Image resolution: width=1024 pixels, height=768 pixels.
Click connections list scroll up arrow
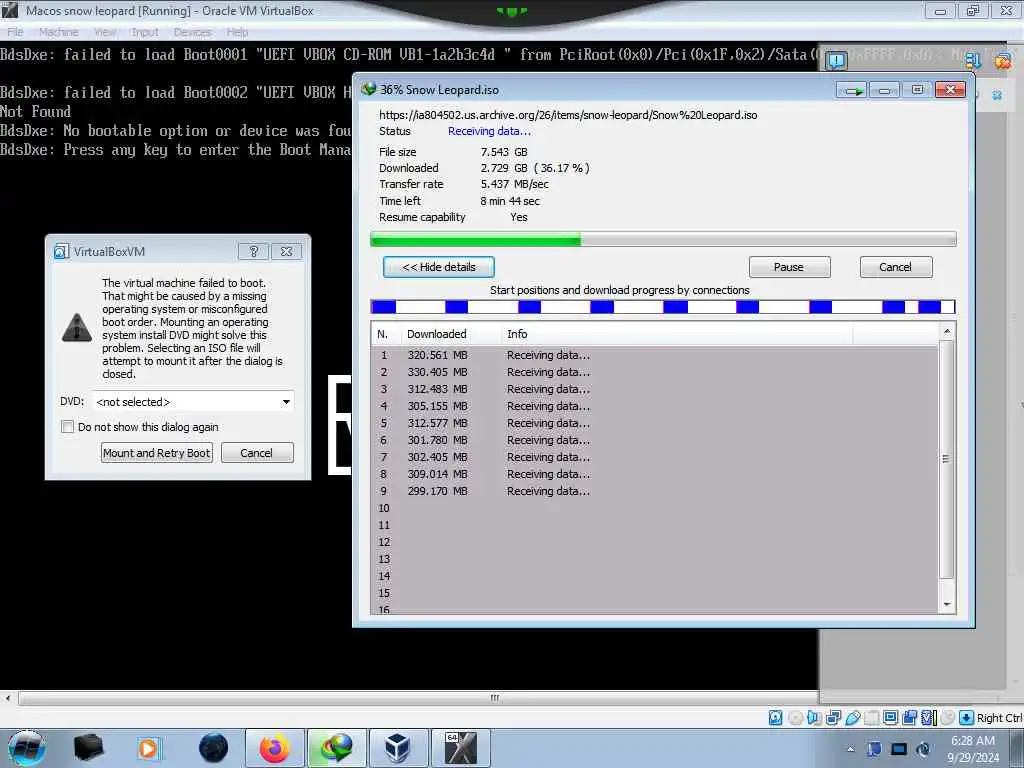947,332
